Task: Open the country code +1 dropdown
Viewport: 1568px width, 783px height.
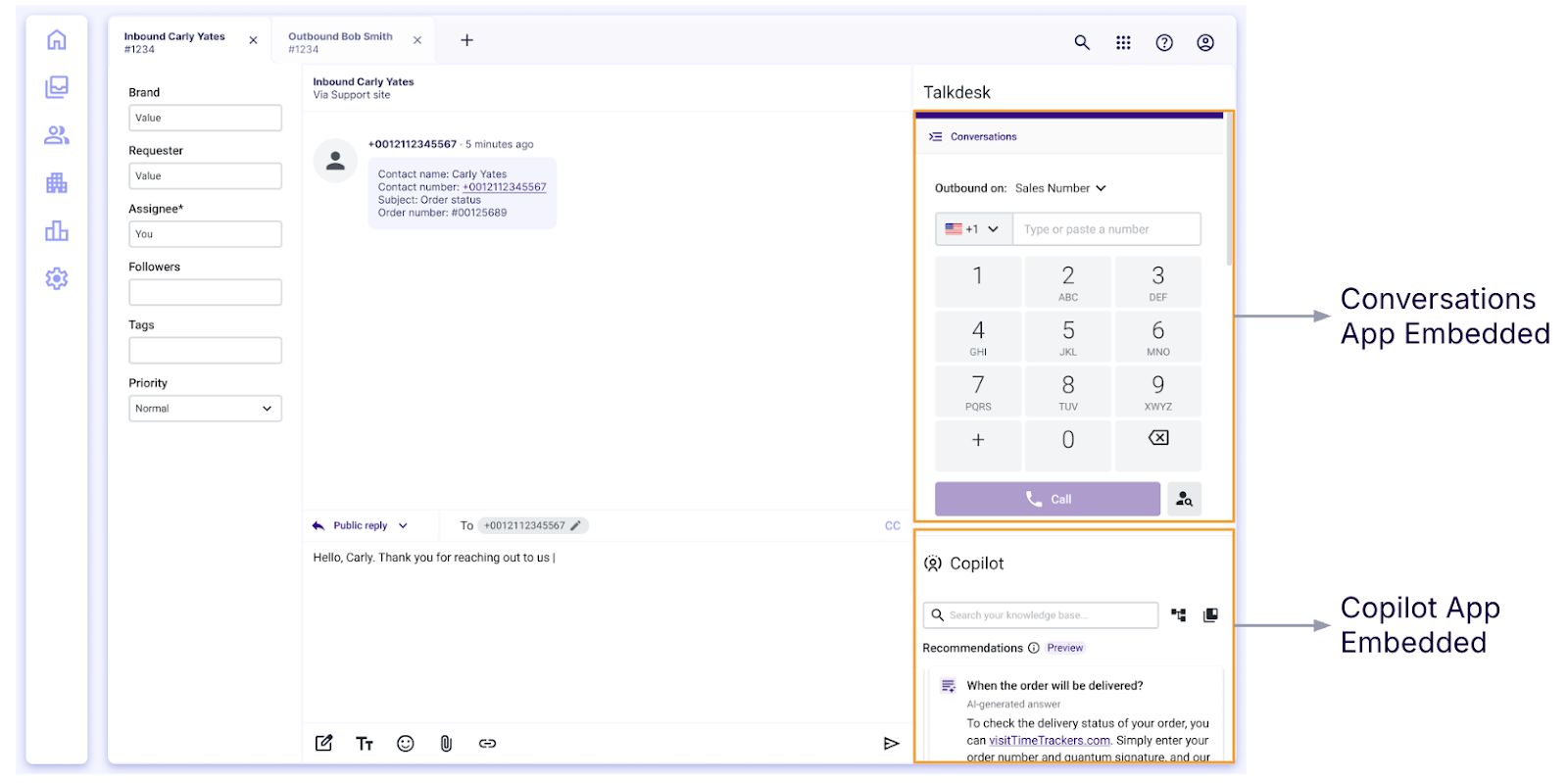Action: [973, 229]
